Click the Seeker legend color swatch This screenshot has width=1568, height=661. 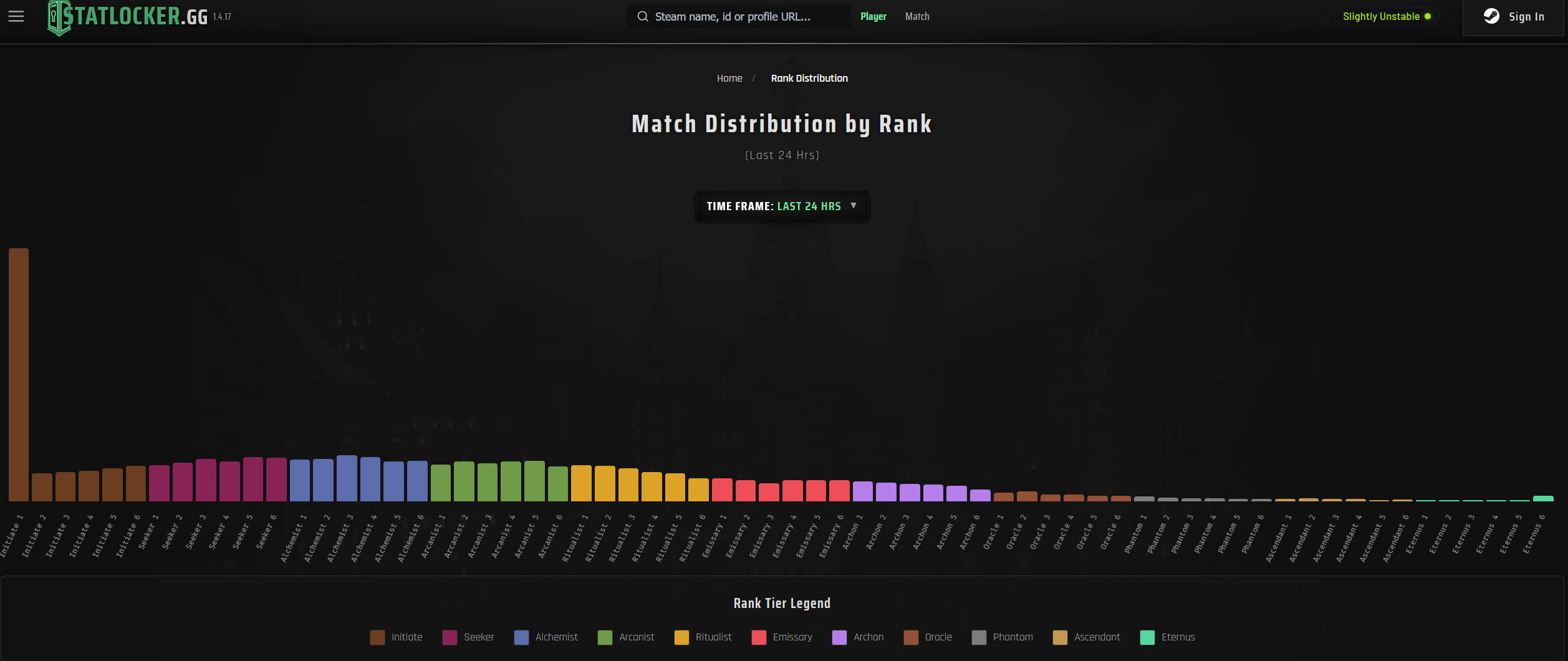point(450,637)
